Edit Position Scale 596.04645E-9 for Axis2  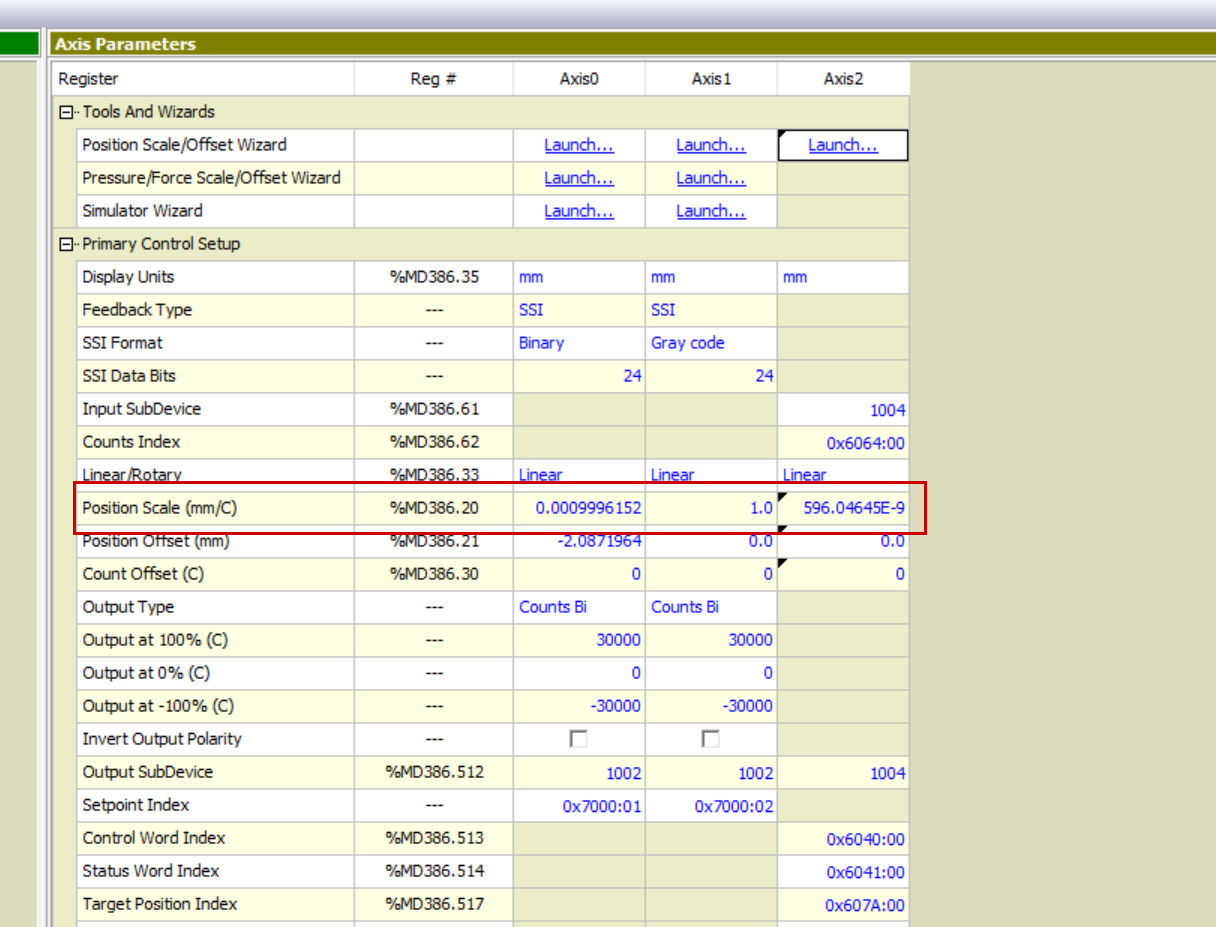(843, 508)
